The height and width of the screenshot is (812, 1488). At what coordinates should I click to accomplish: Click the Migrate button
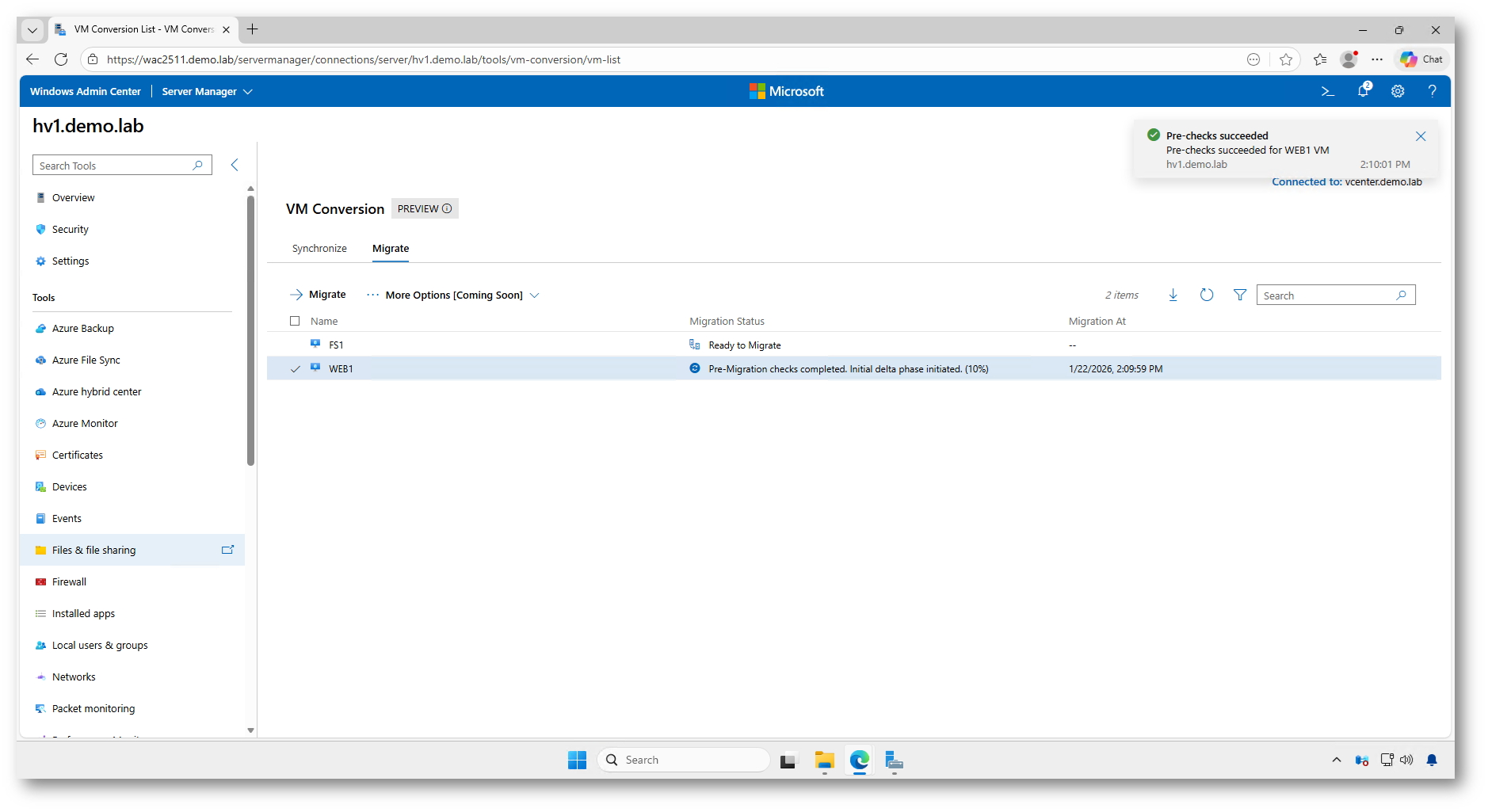coord(318,295)
